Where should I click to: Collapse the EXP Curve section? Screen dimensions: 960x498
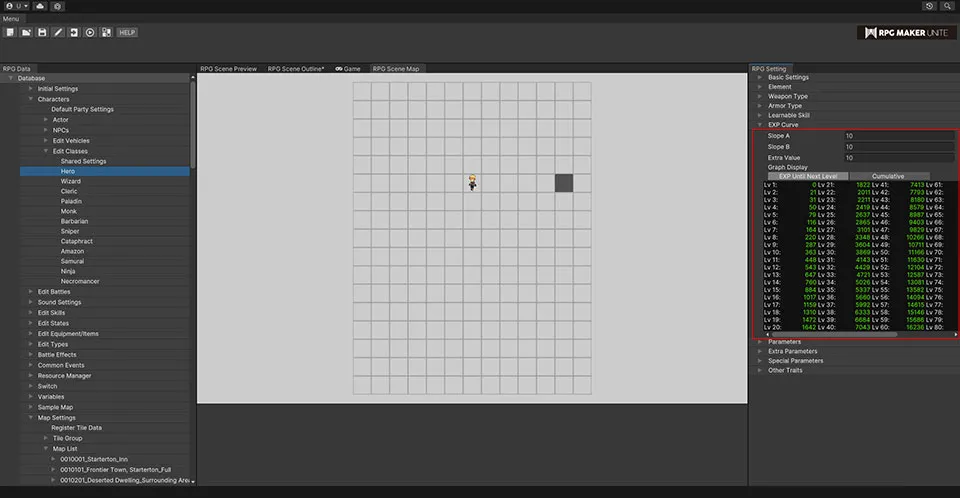(x=759, y=125)
